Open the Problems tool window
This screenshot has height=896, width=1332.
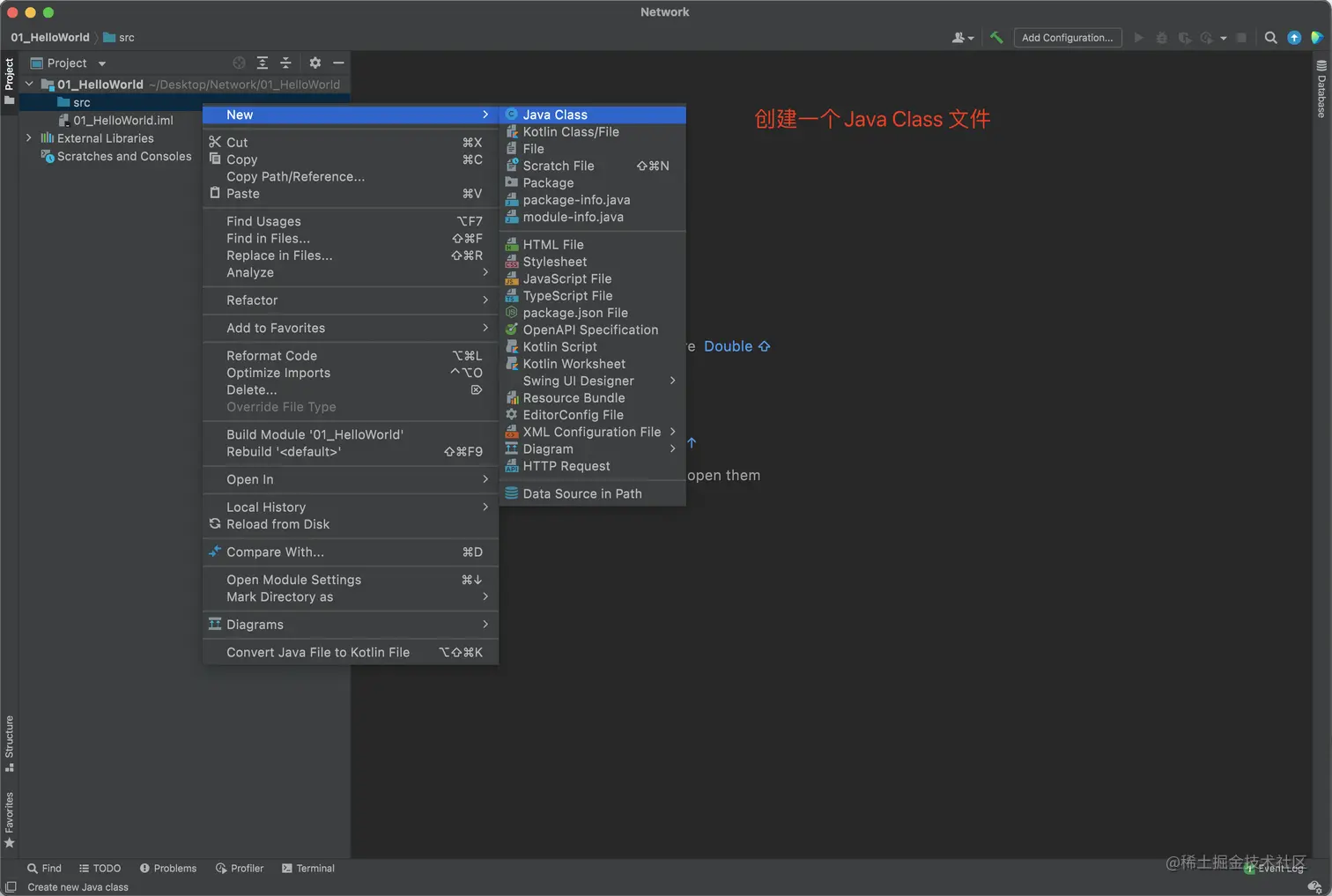(168, 869)
